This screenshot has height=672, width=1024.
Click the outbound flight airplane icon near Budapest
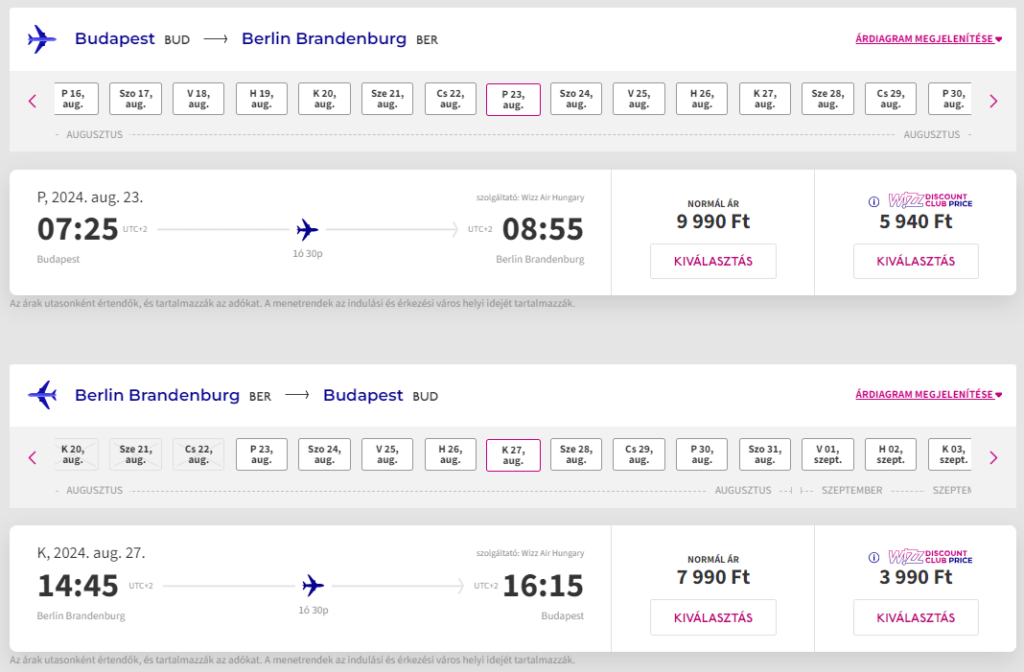[42, 39]
